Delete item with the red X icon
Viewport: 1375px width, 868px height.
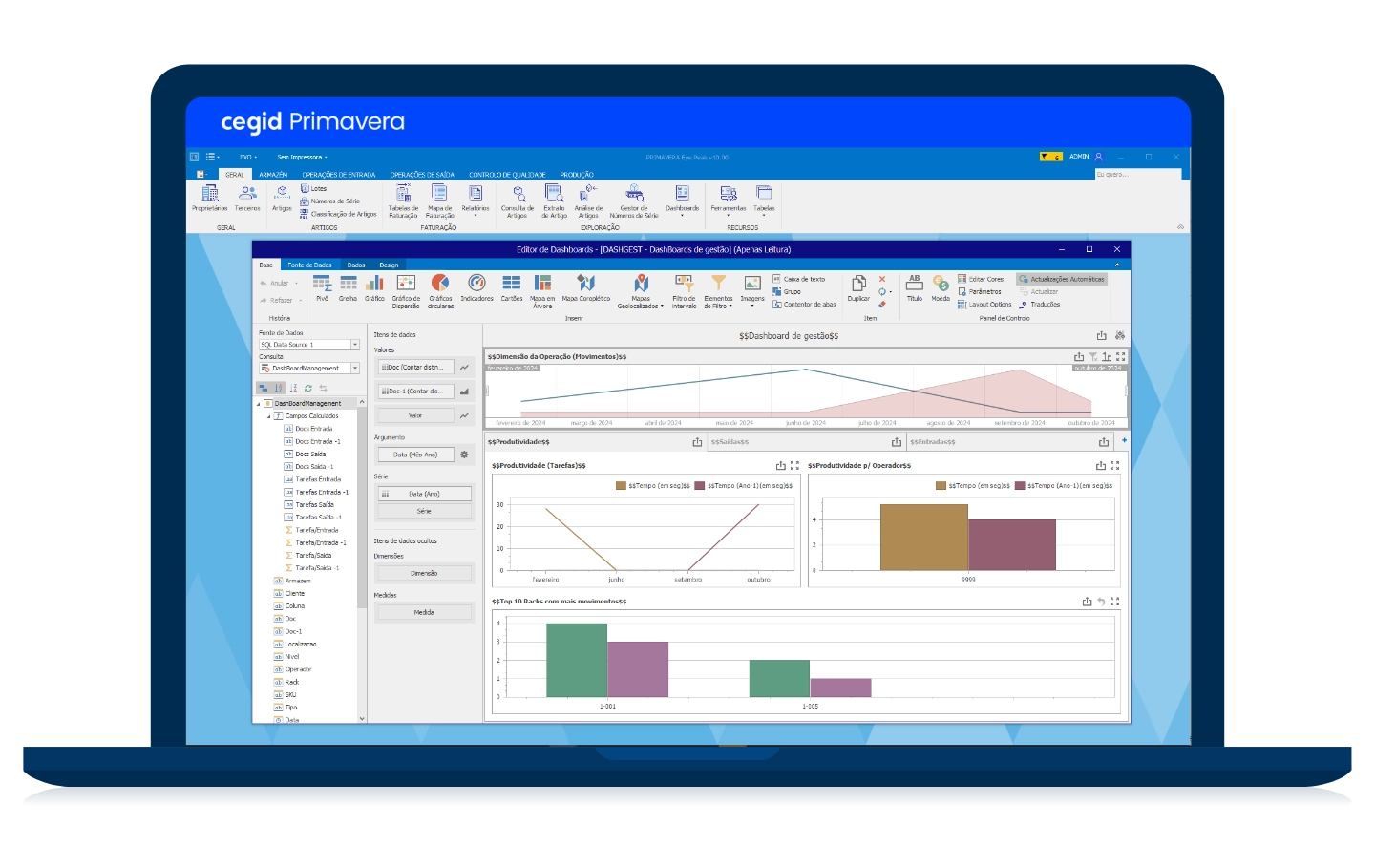click(x=882, y=279)
